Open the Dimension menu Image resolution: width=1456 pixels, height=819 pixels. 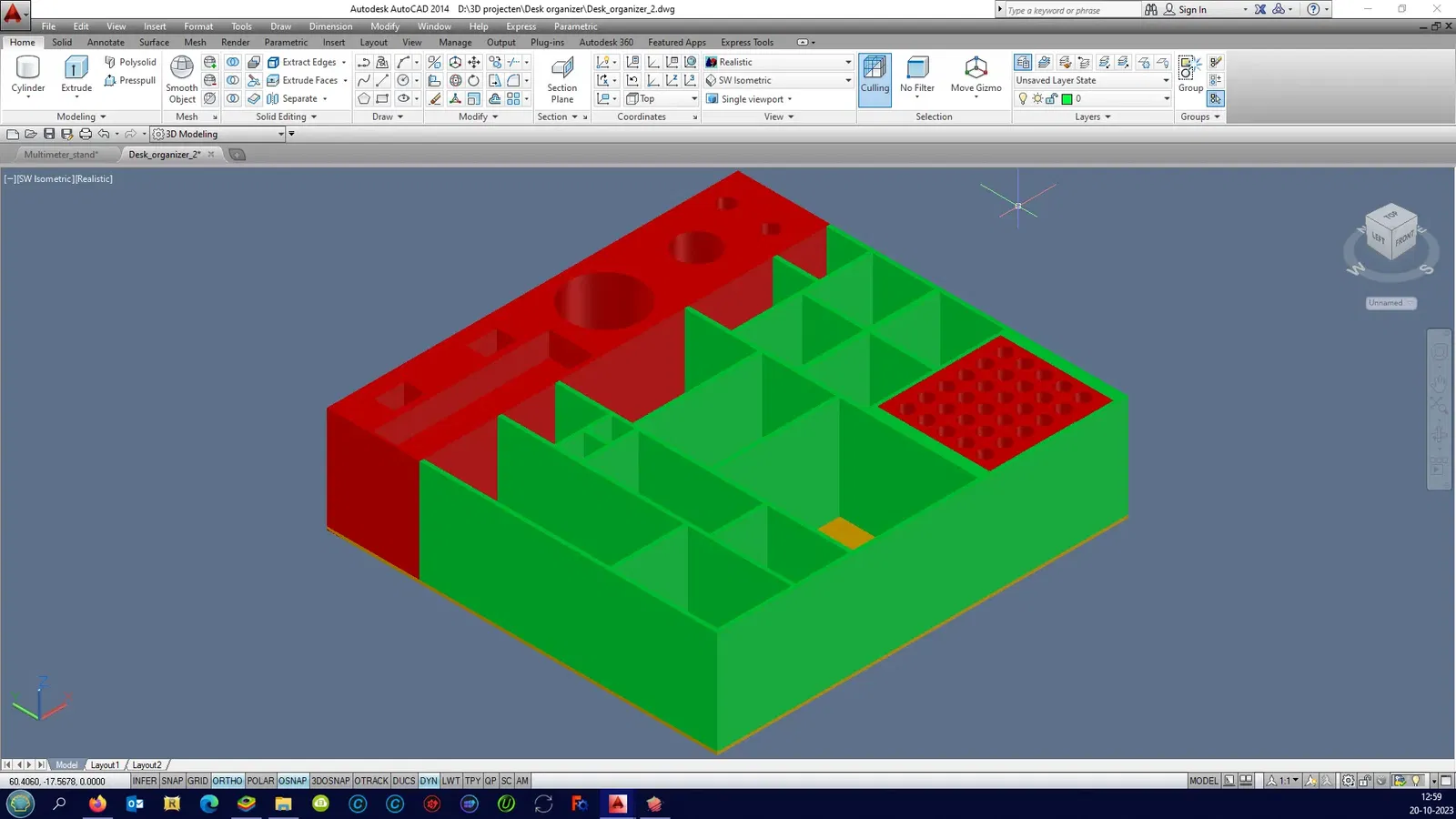point(330,26)
